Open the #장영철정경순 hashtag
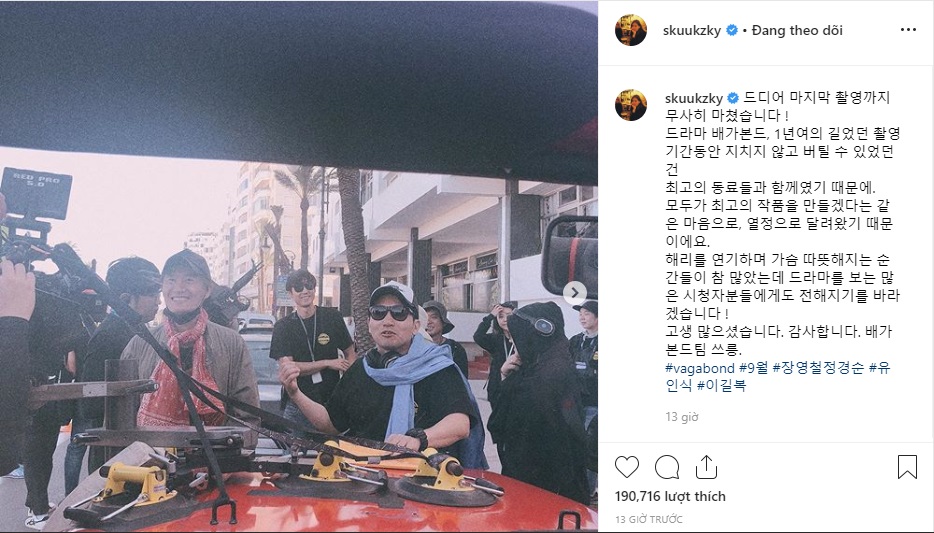Viewport: 934px width, 533px height. (818, 368)
